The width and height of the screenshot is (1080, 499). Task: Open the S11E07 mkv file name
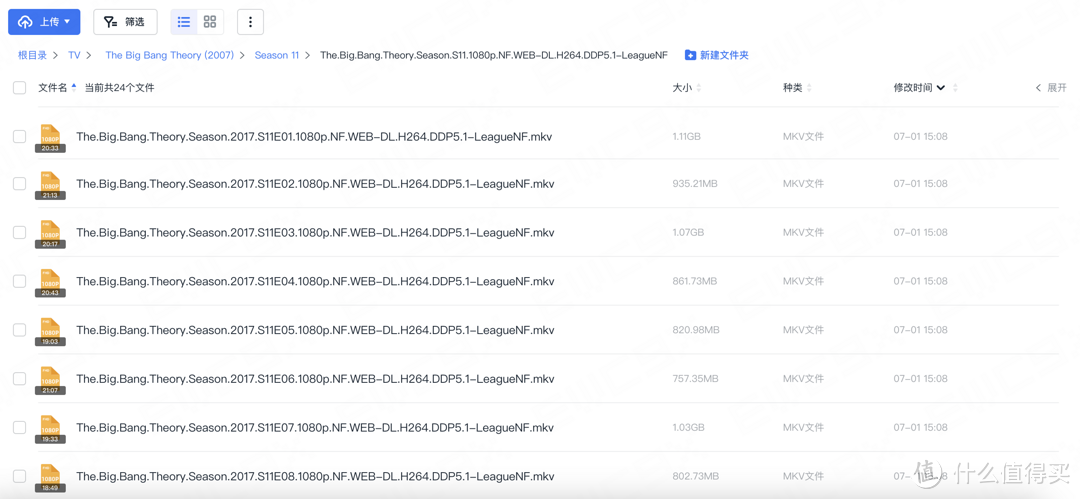click(x=315, y=427)
